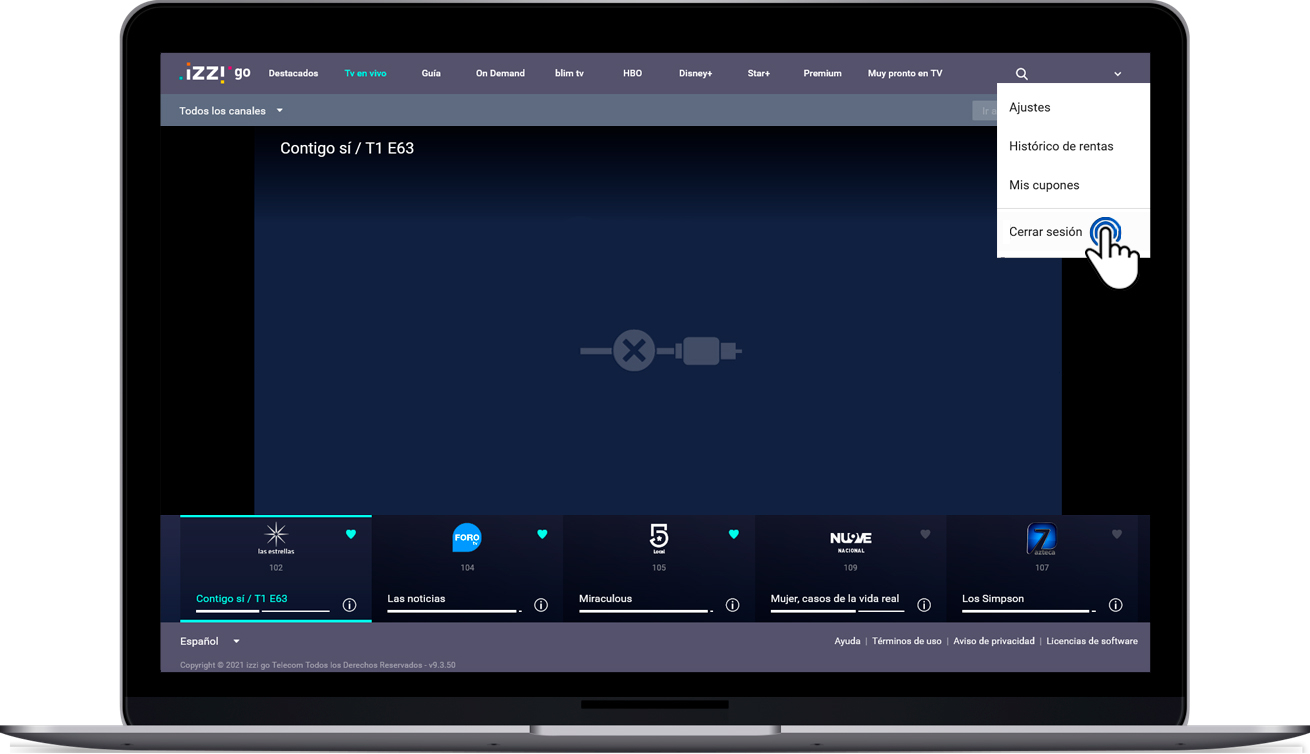Toggle favorite heart on Azteca 7 channel
1310x754 pixels.
coord(1117,534)
